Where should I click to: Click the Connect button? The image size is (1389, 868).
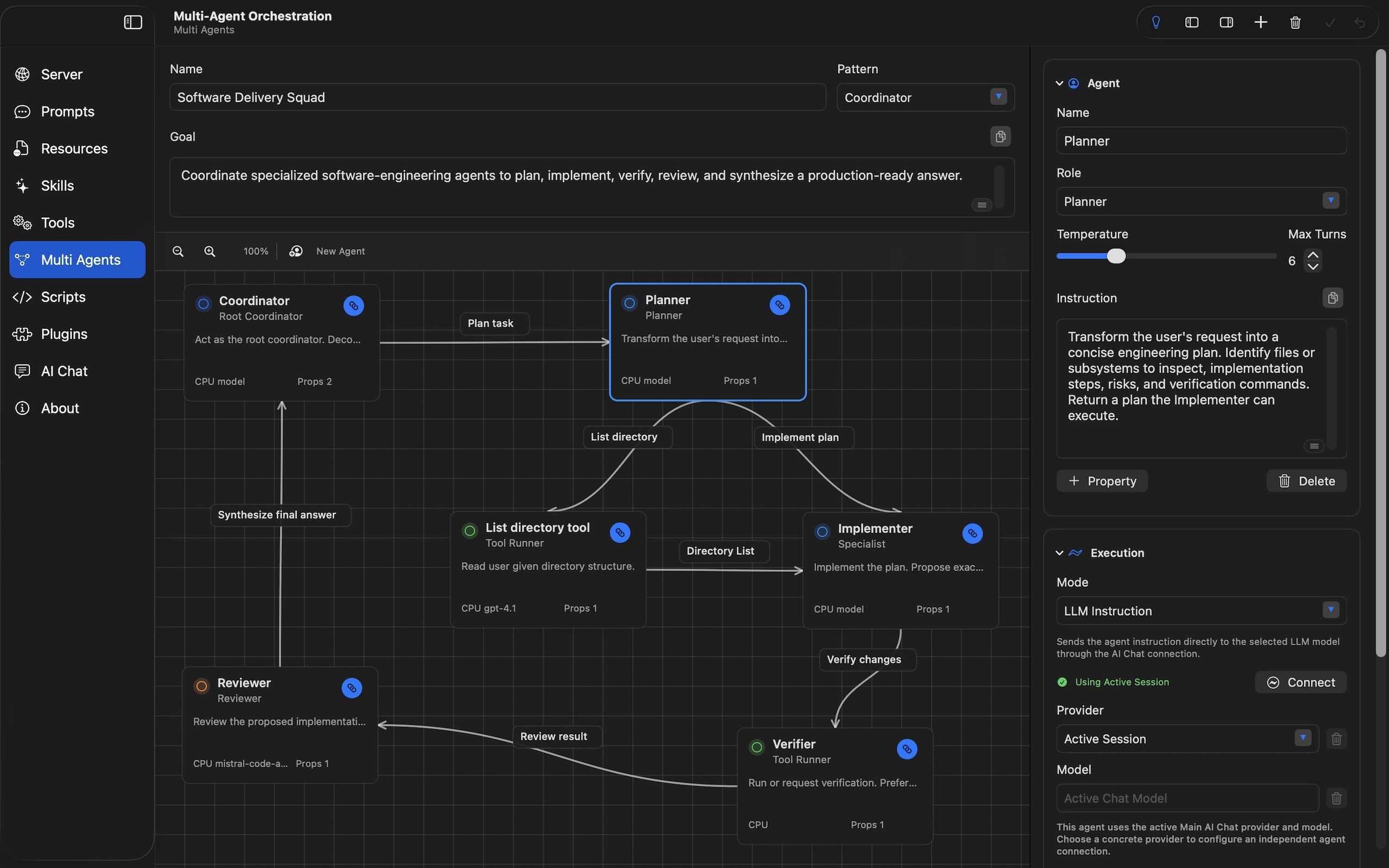coord(1301,682)
